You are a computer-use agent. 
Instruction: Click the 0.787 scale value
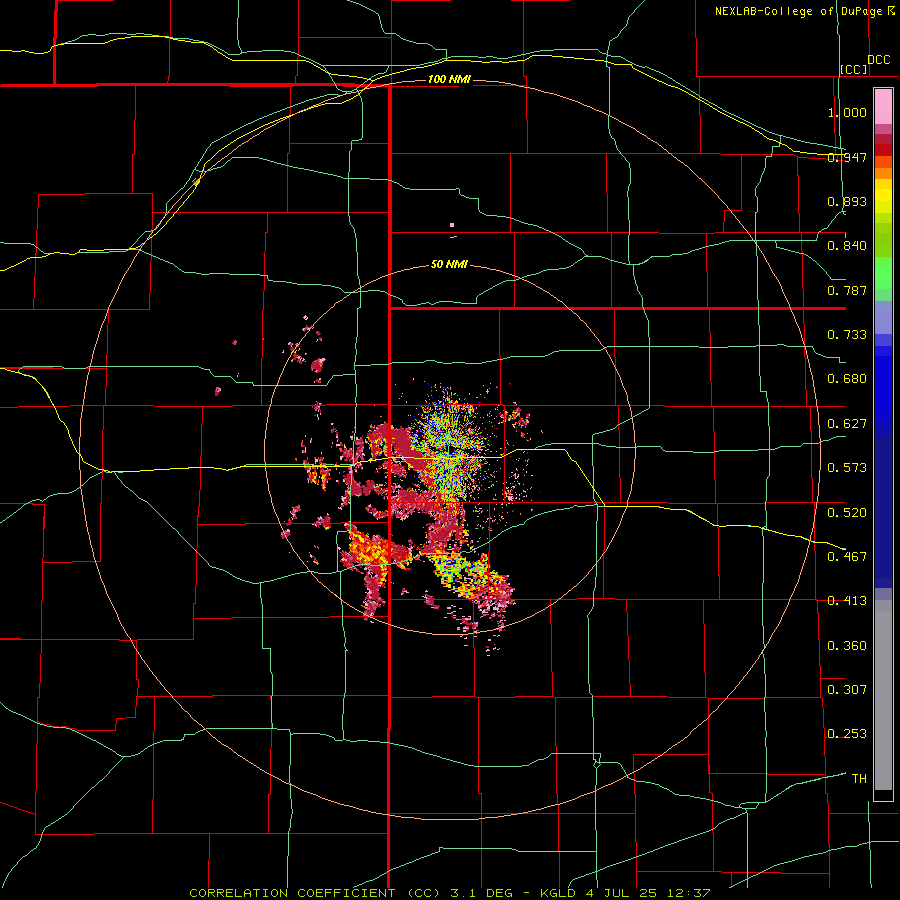(x=847, y=290)
